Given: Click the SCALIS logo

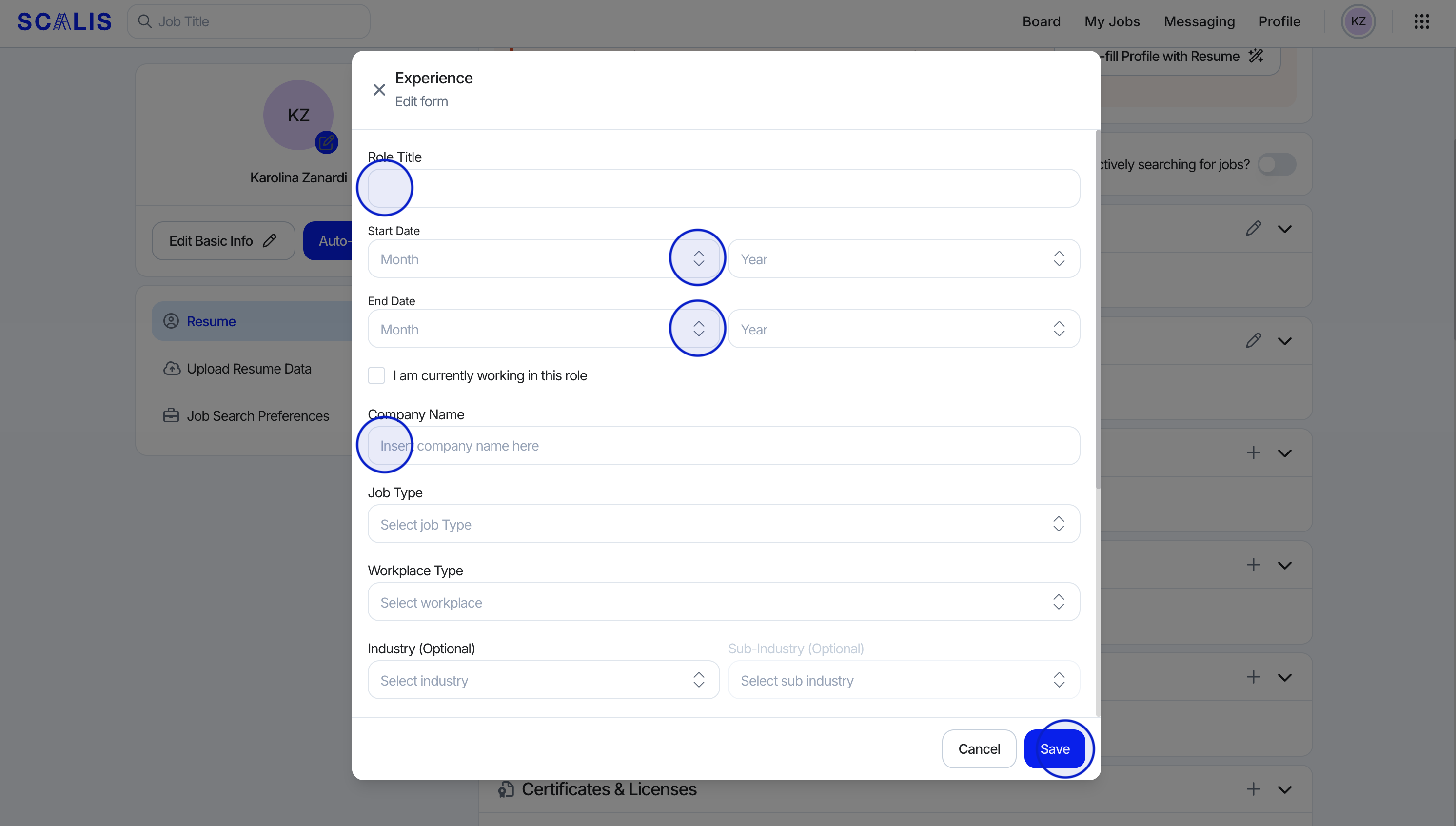Looking at the screenshot, I should (64, 21).
